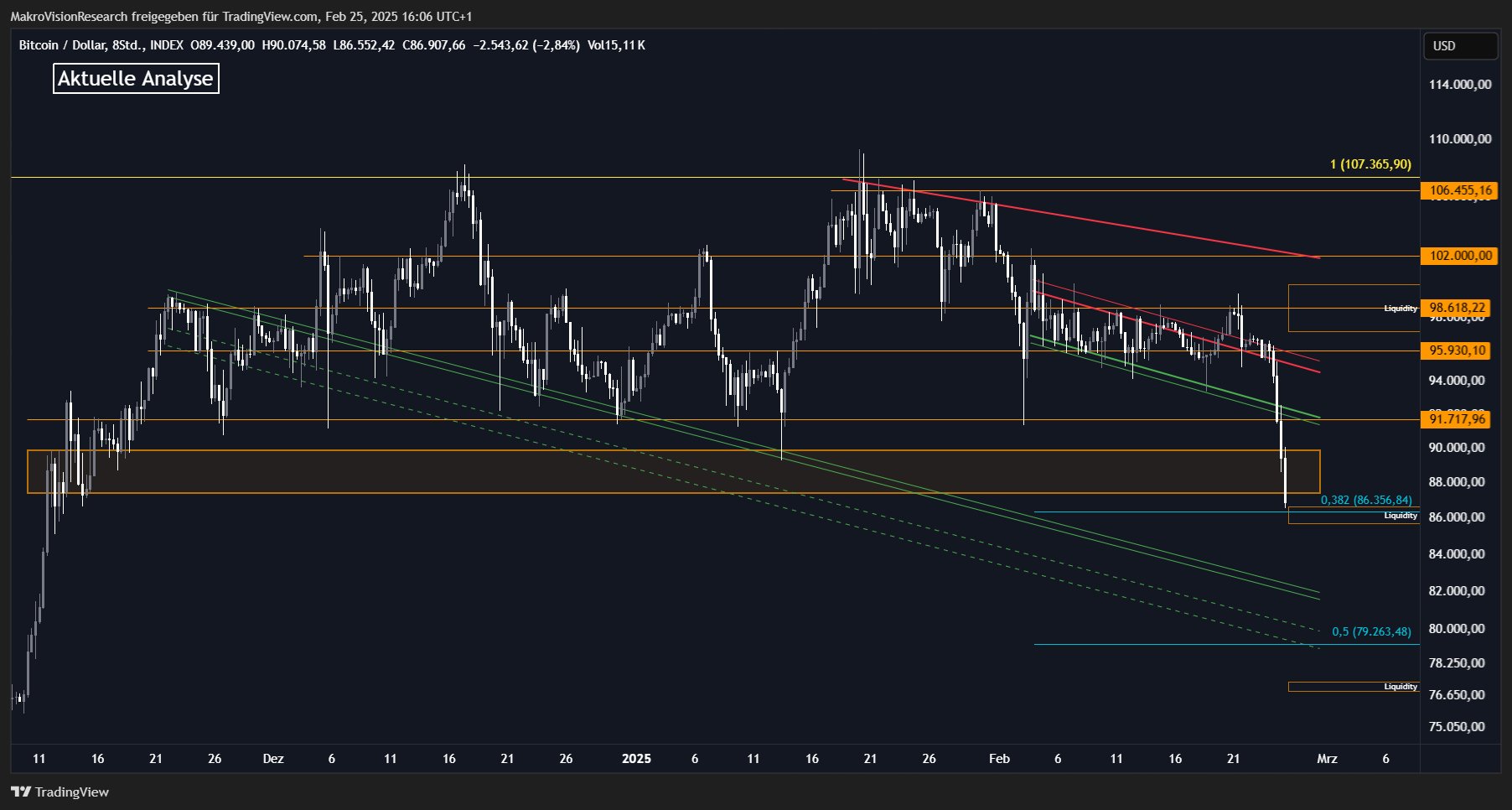Click the 91.717,96 price level label
Screen dimensions: 1512x810
pos(1457,418)
